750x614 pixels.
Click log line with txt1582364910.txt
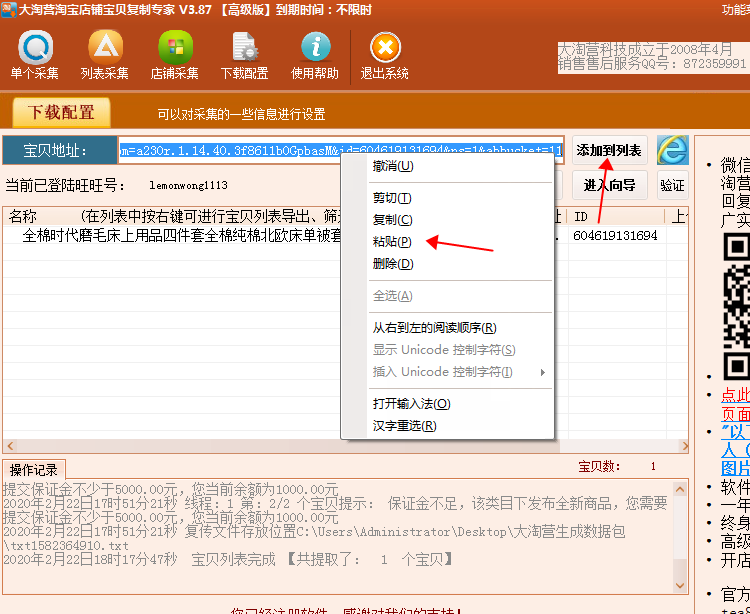pos(66,546)
